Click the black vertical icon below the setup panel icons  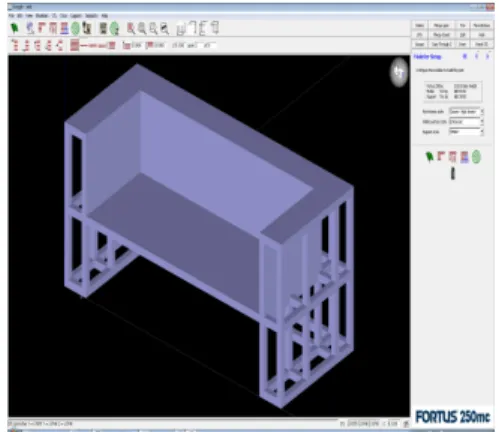453,173
